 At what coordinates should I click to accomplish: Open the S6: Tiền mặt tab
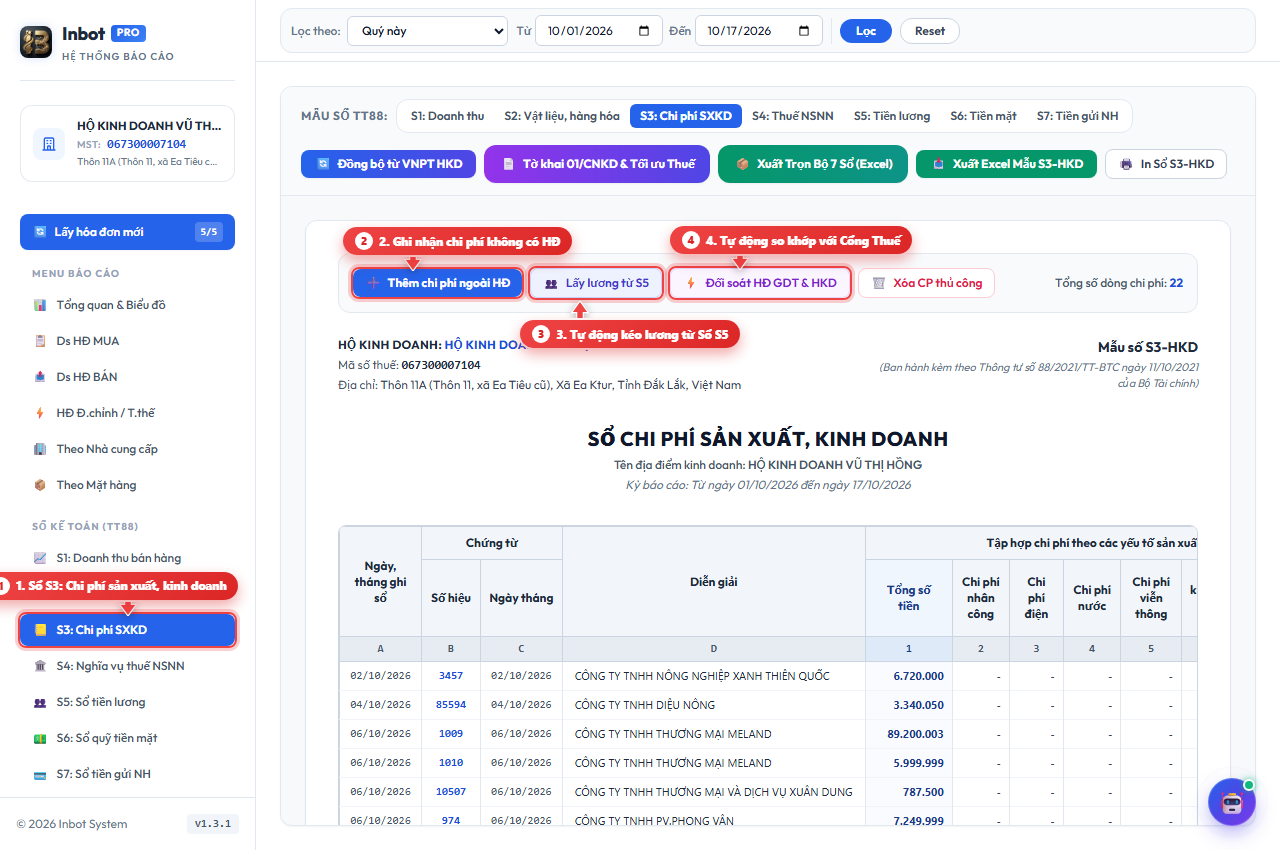[983, 116]
